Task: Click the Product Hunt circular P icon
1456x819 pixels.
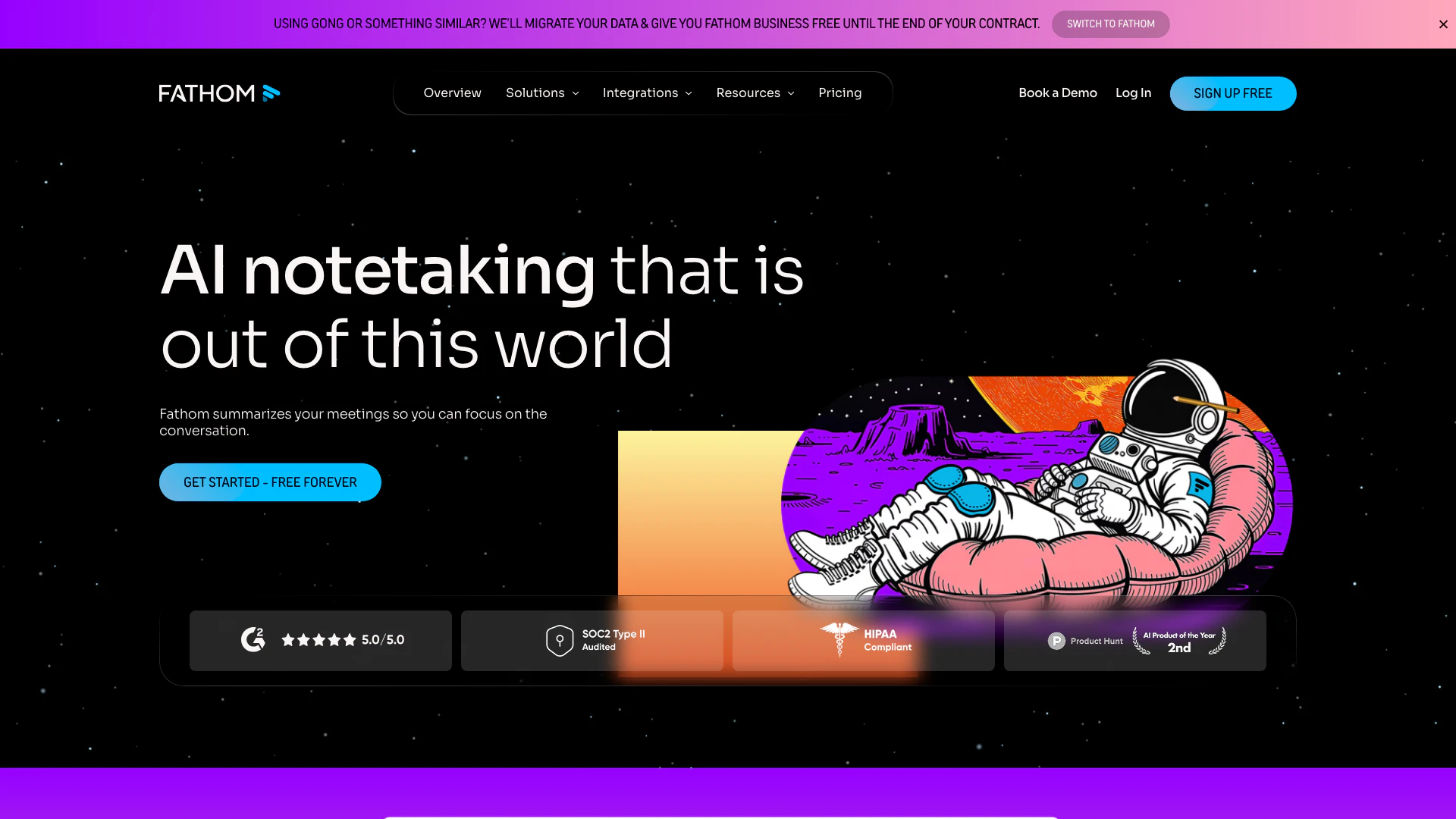Action: tap(1056, 641)
